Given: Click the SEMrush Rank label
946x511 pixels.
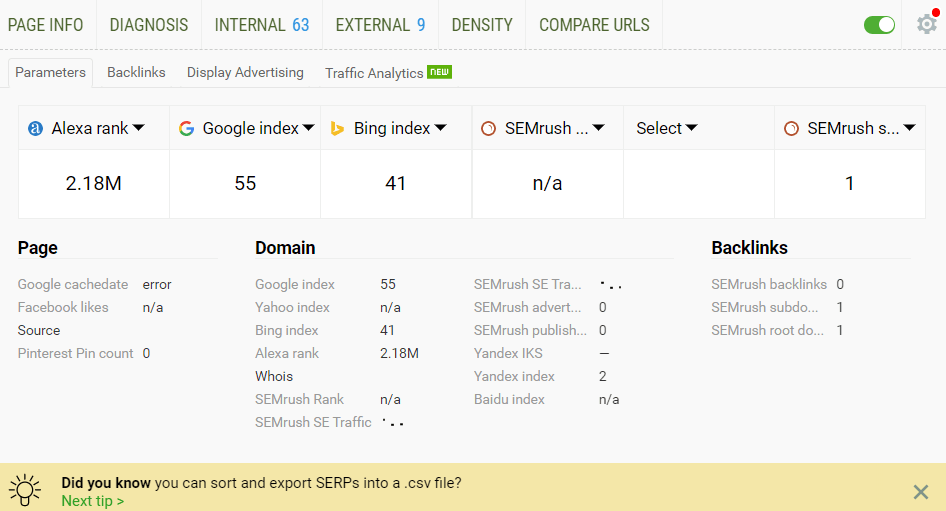Looking at the screenshot, I should click(x=299, y=399).
